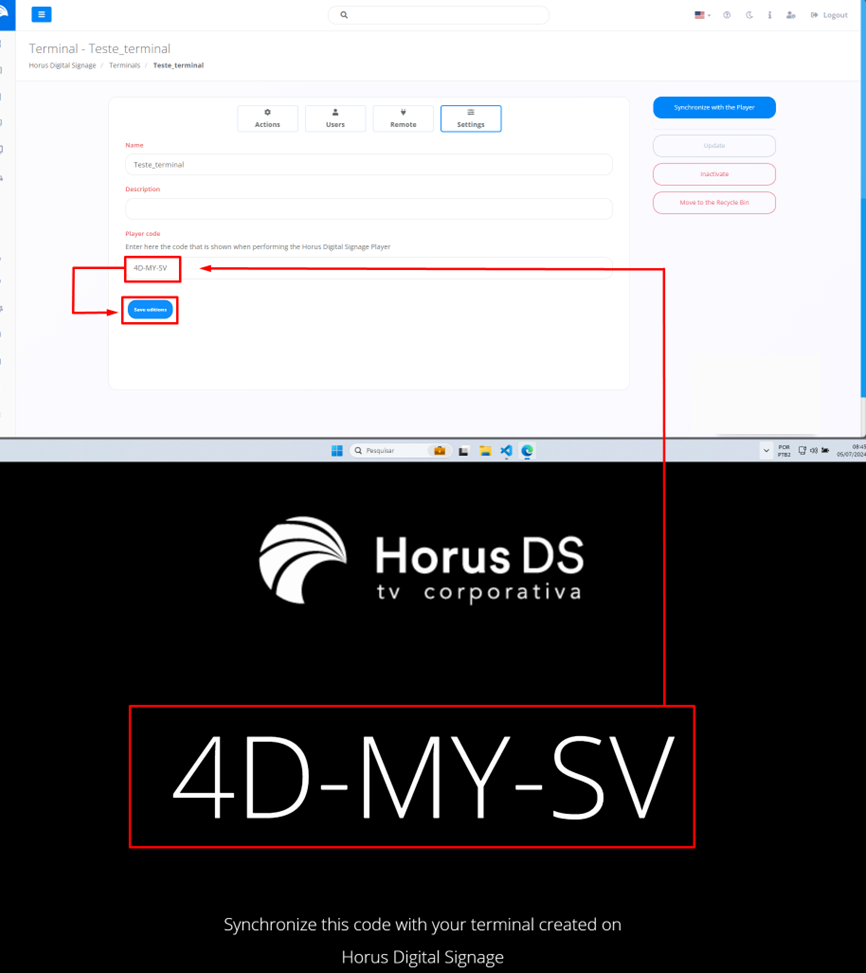Image resolution: width=866 pixels, height=973 pixels.
Task: Switch to the Users tab
Action: 335,118
